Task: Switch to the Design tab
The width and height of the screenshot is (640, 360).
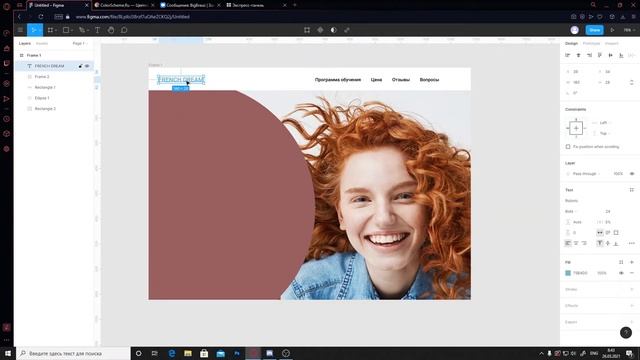Action: coord(571,43)
